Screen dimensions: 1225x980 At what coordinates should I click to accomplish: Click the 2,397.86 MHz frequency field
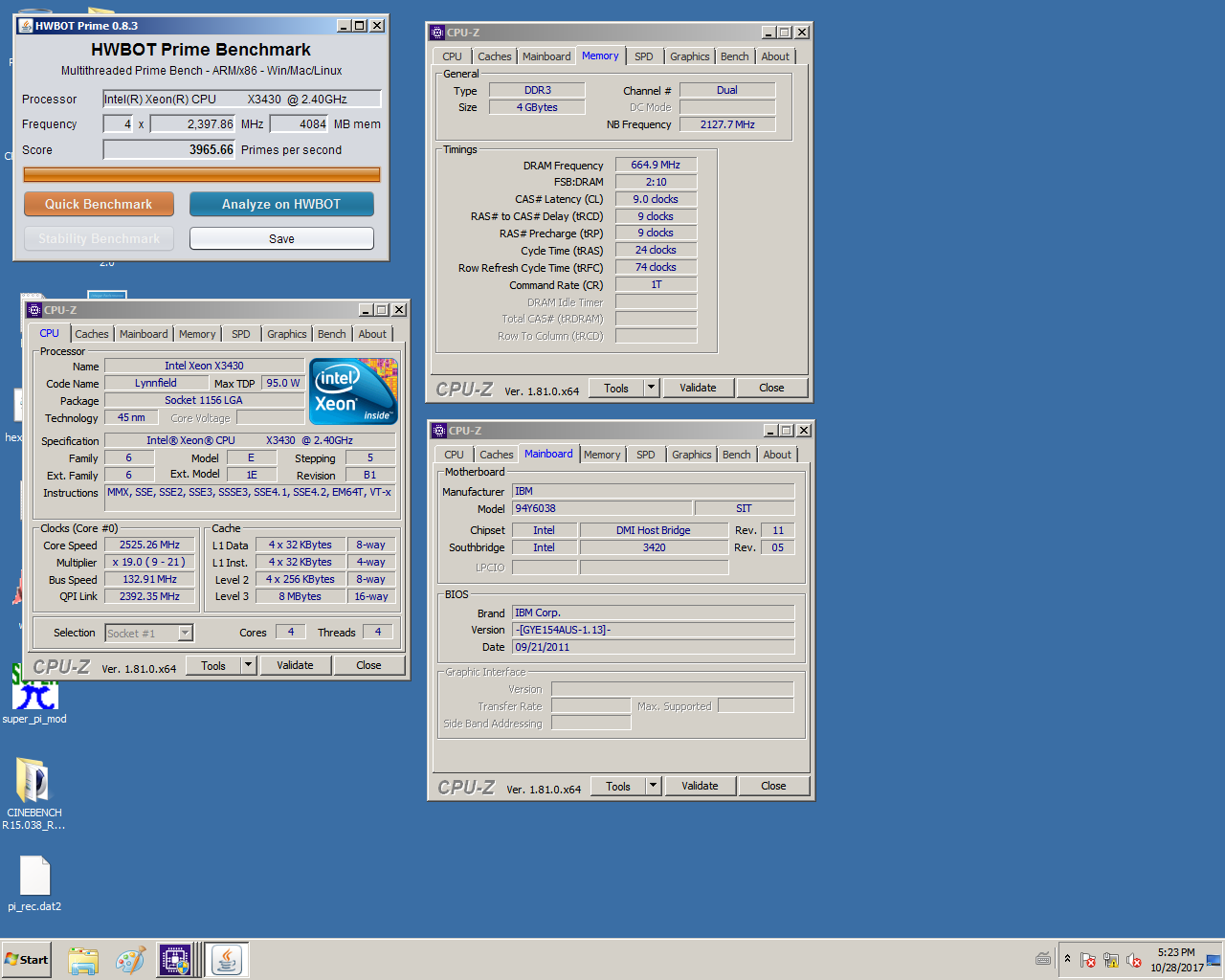click(193, 123)
